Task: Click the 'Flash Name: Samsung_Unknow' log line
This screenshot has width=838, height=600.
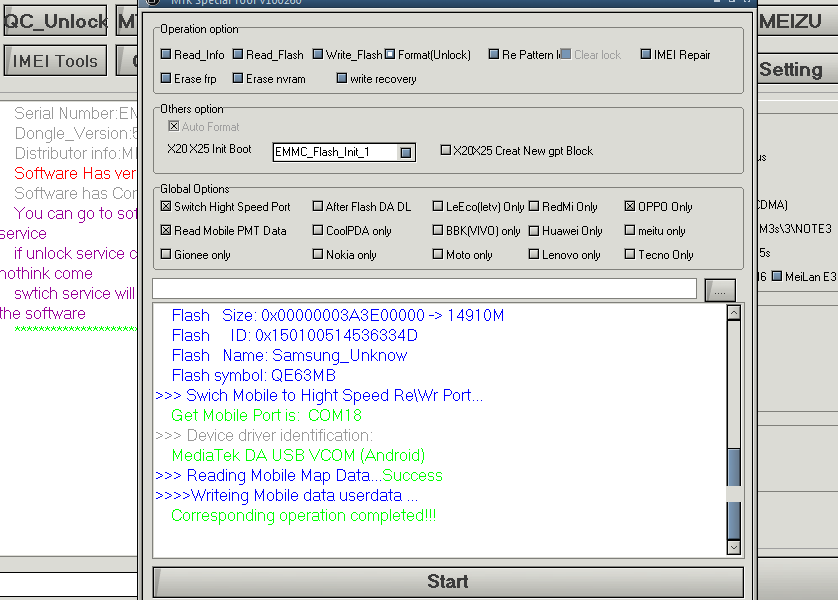Action: pyautogui.click(x=289, y=355)
